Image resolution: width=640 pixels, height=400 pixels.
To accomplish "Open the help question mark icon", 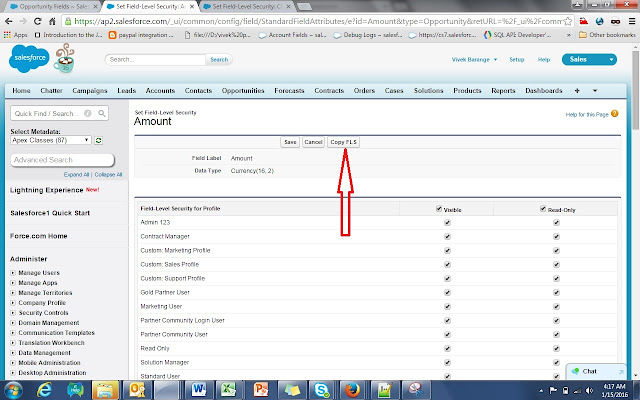I will tap(614, 114).
